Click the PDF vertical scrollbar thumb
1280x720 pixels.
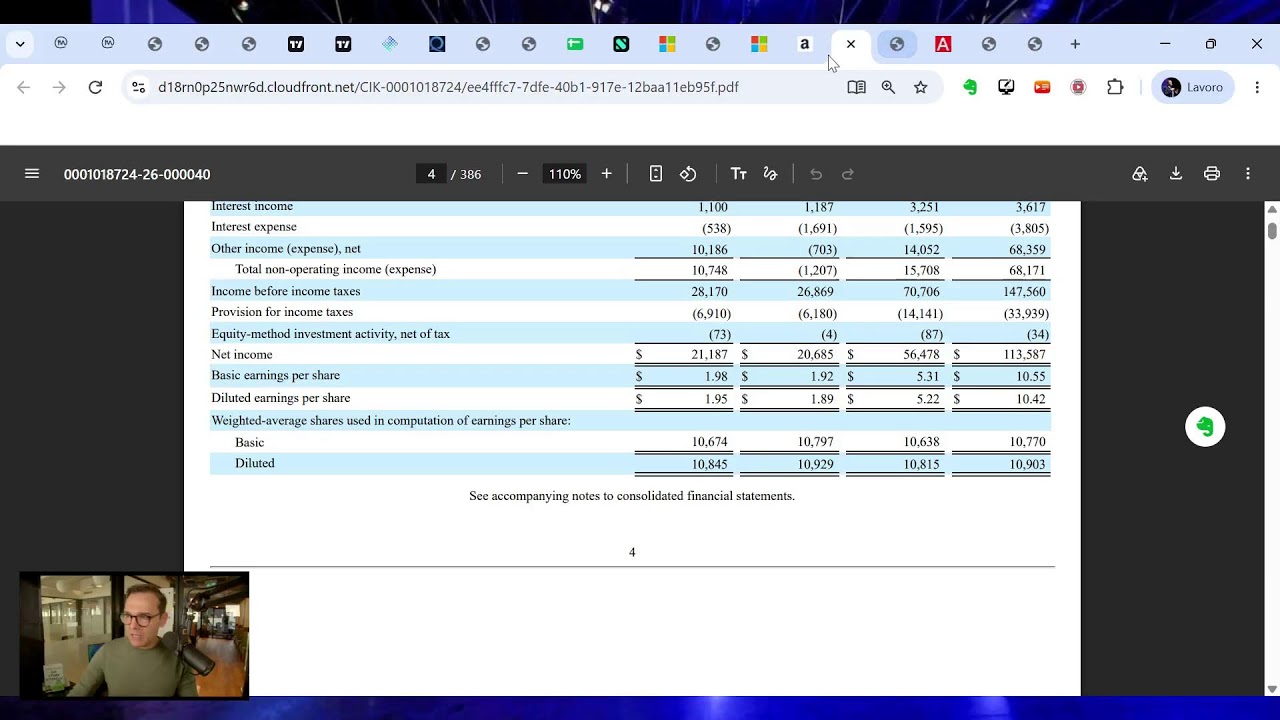coord(1272,231)
